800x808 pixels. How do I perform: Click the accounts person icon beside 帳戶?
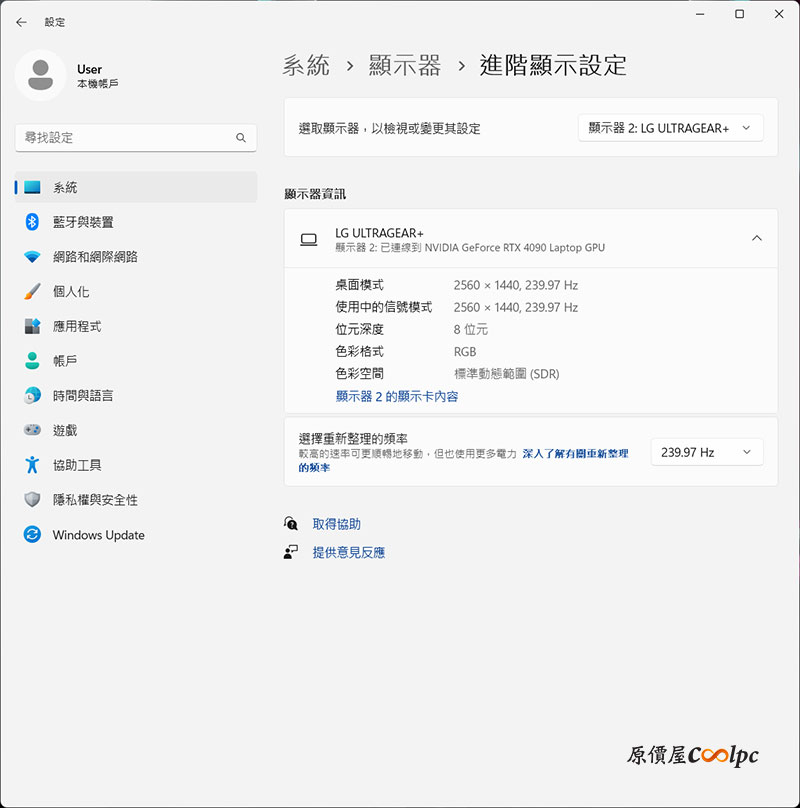coord(32,361)
